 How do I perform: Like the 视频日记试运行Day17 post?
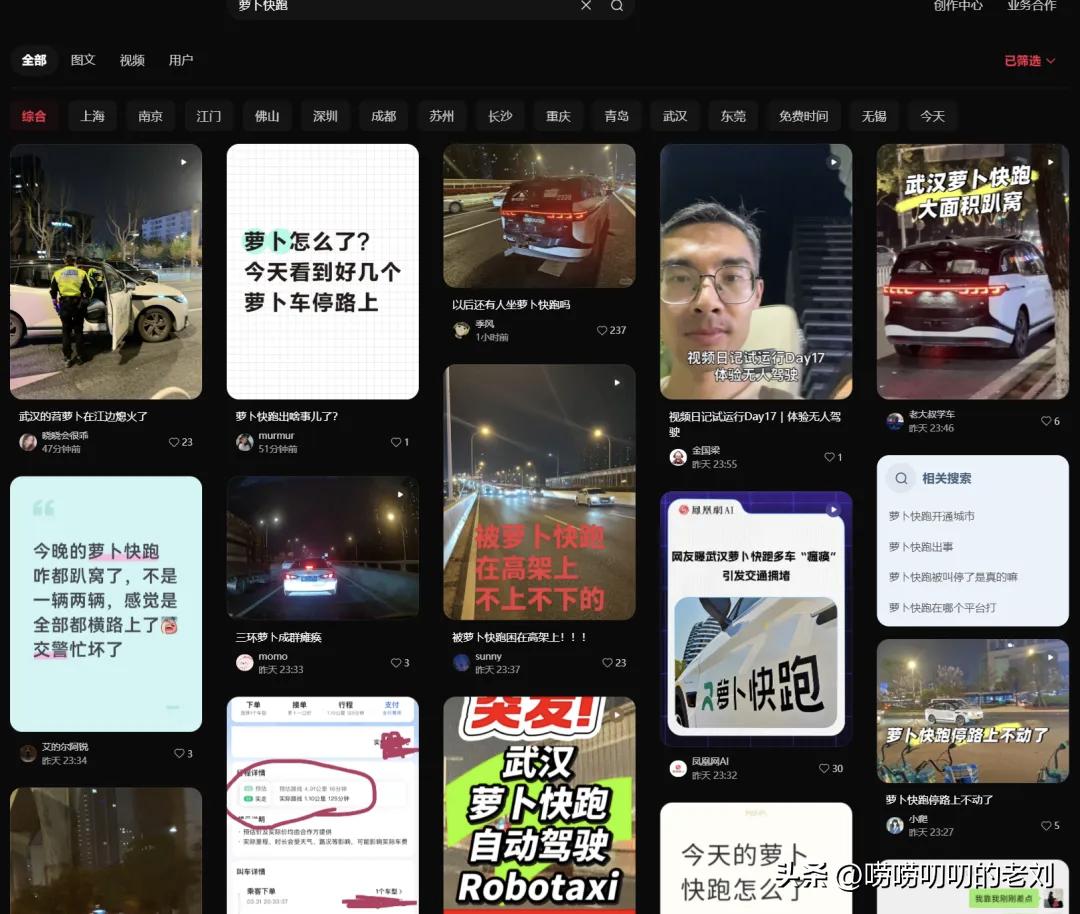[829, 457]
